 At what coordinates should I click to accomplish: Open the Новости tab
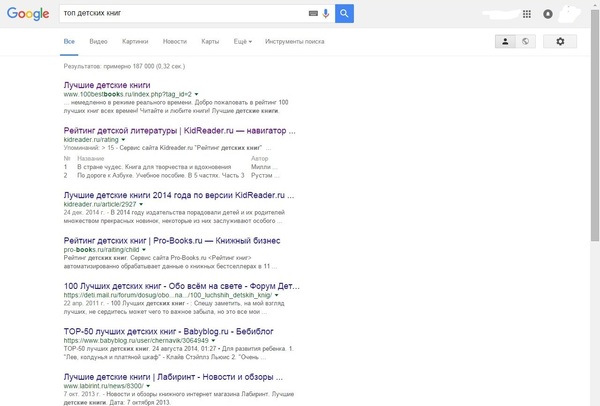click(x=174, y=42)
